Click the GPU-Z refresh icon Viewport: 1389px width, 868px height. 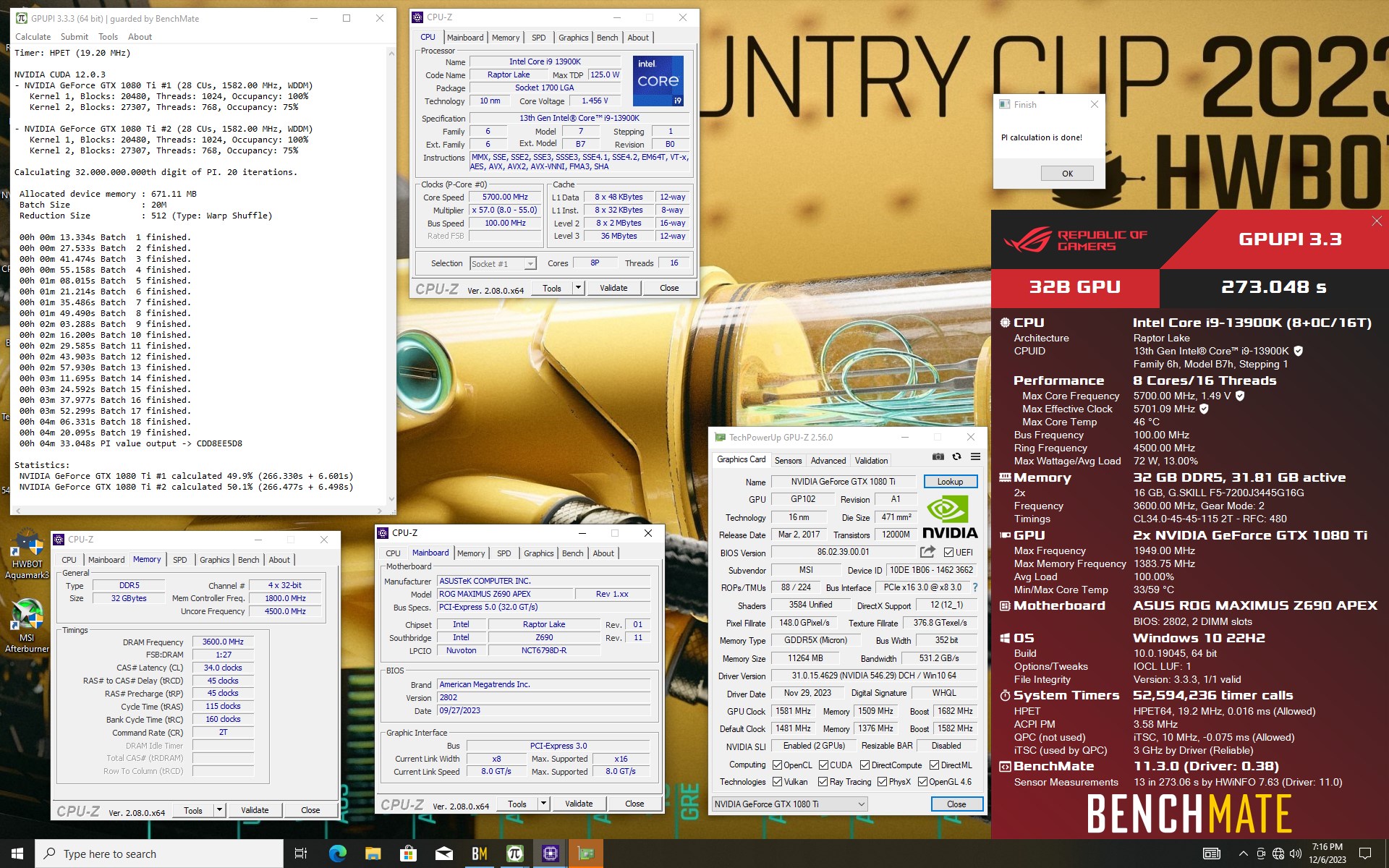(956, 456)
